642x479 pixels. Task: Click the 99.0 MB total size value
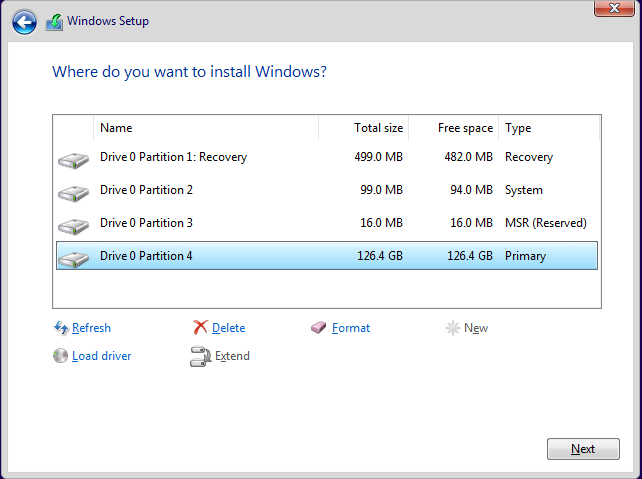tap(381, 190)
